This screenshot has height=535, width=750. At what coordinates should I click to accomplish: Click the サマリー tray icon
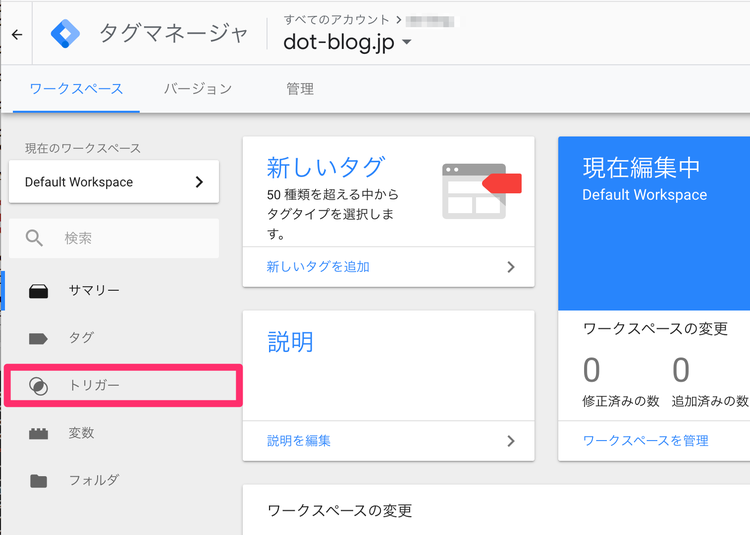(x=38, y=291)
